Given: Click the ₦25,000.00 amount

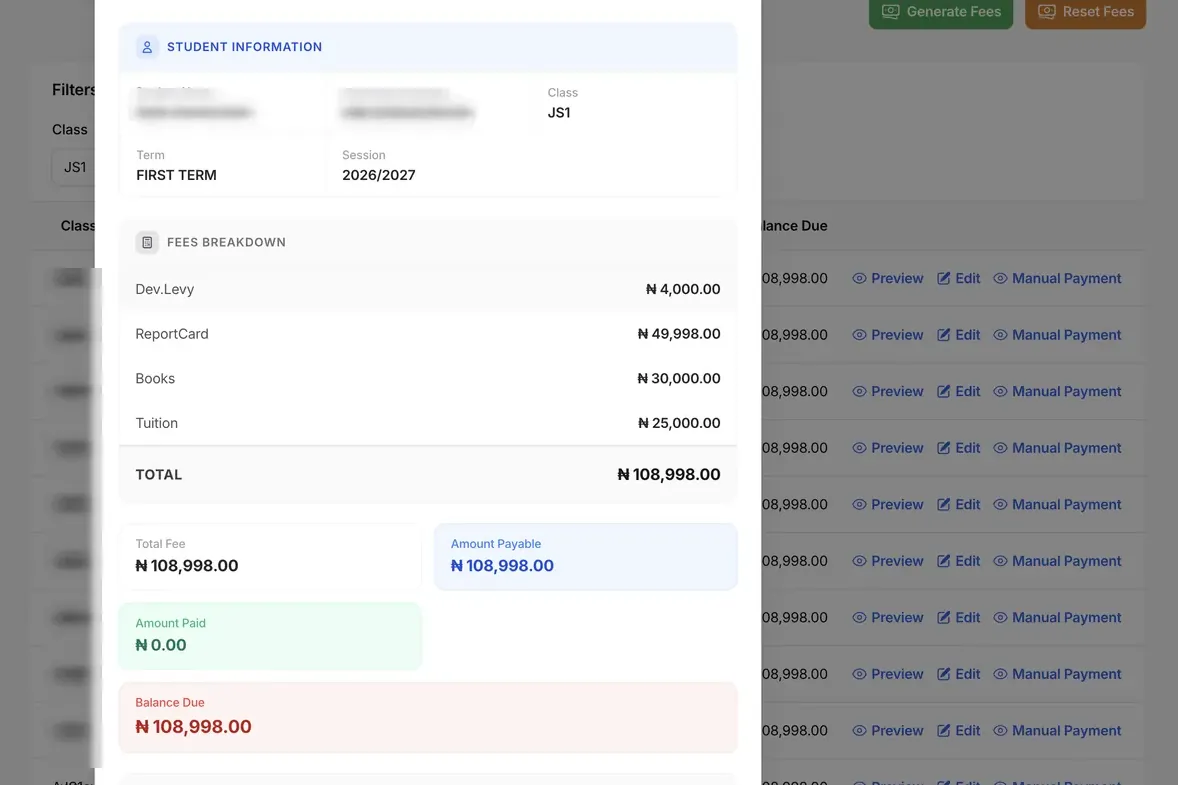Looking at the screenshot, I should coord(679,423).
